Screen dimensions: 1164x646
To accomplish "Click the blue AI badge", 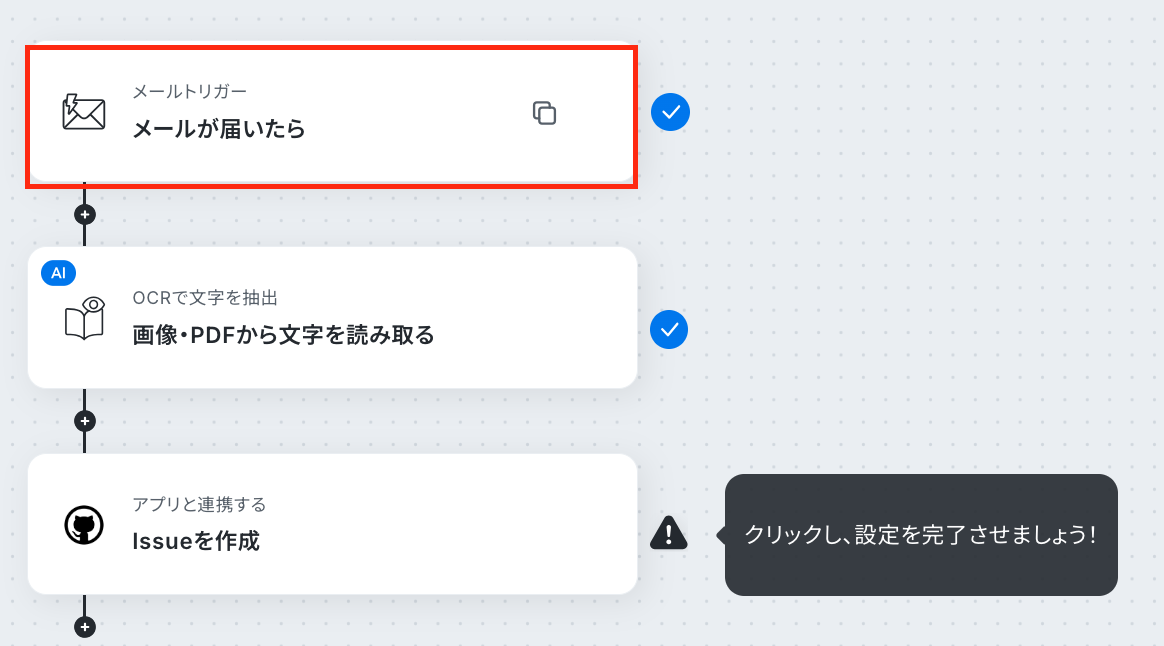I will (x=59, y=273).
